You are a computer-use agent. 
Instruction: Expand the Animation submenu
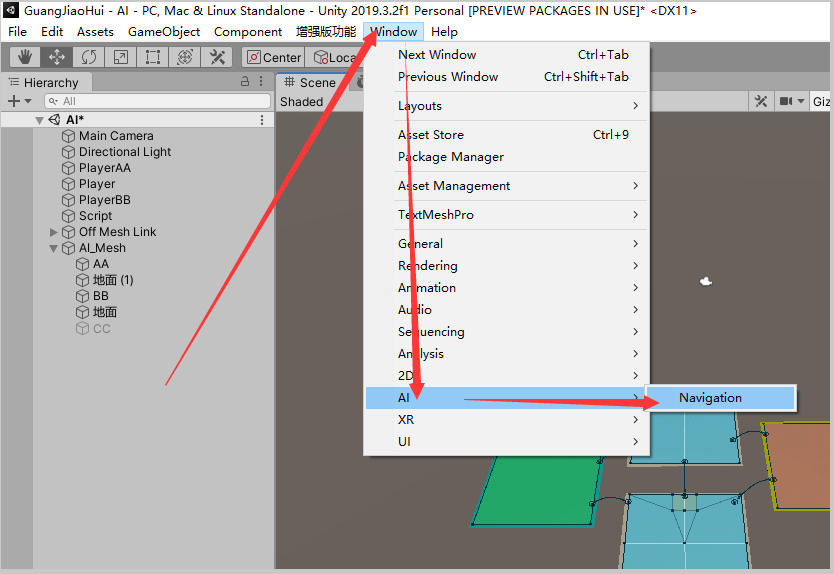coord(506,288)
